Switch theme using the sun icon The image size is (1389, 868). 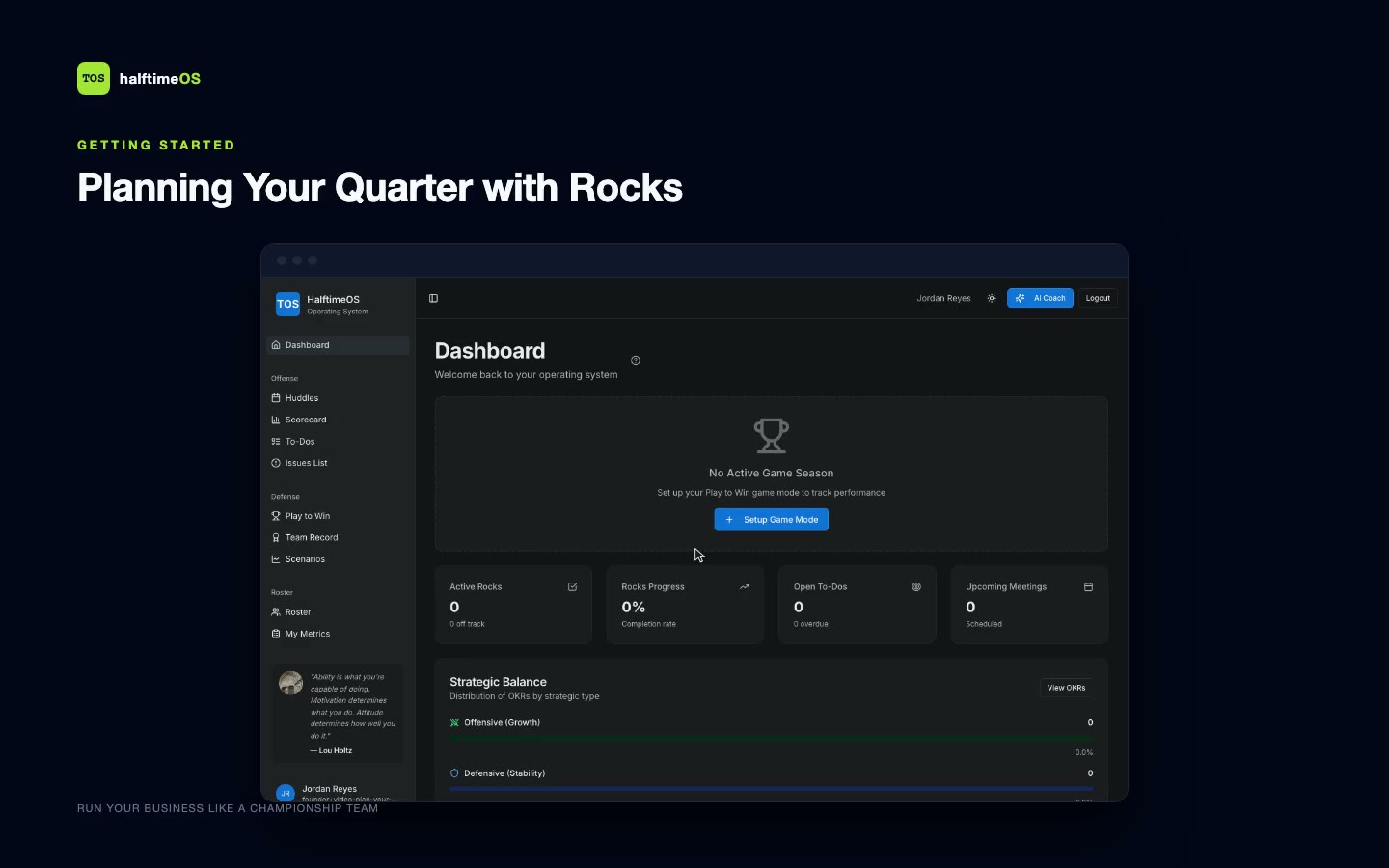(992, 298)
